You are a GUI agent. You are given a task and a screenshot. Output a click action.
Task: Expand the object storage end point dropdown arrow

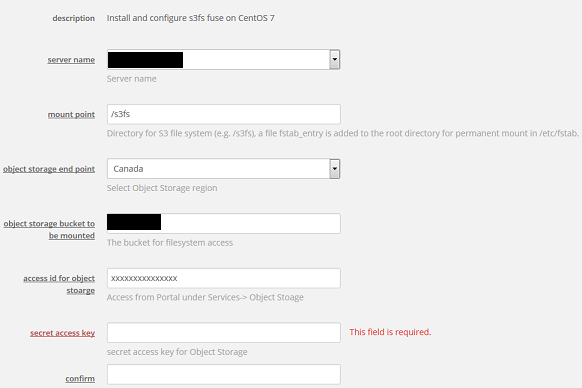[x=334, y=169]
